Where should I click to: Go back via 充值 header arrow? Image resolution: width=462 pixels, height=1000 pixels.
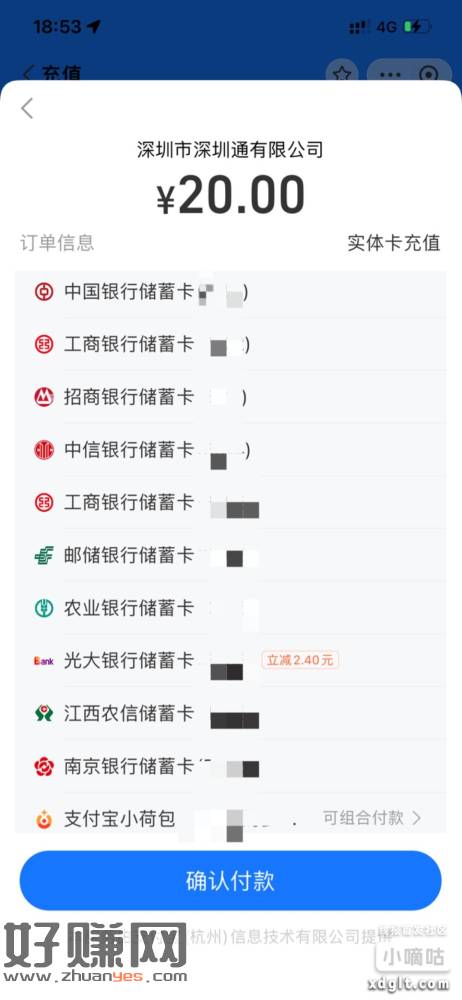click(x=27, y=73)
